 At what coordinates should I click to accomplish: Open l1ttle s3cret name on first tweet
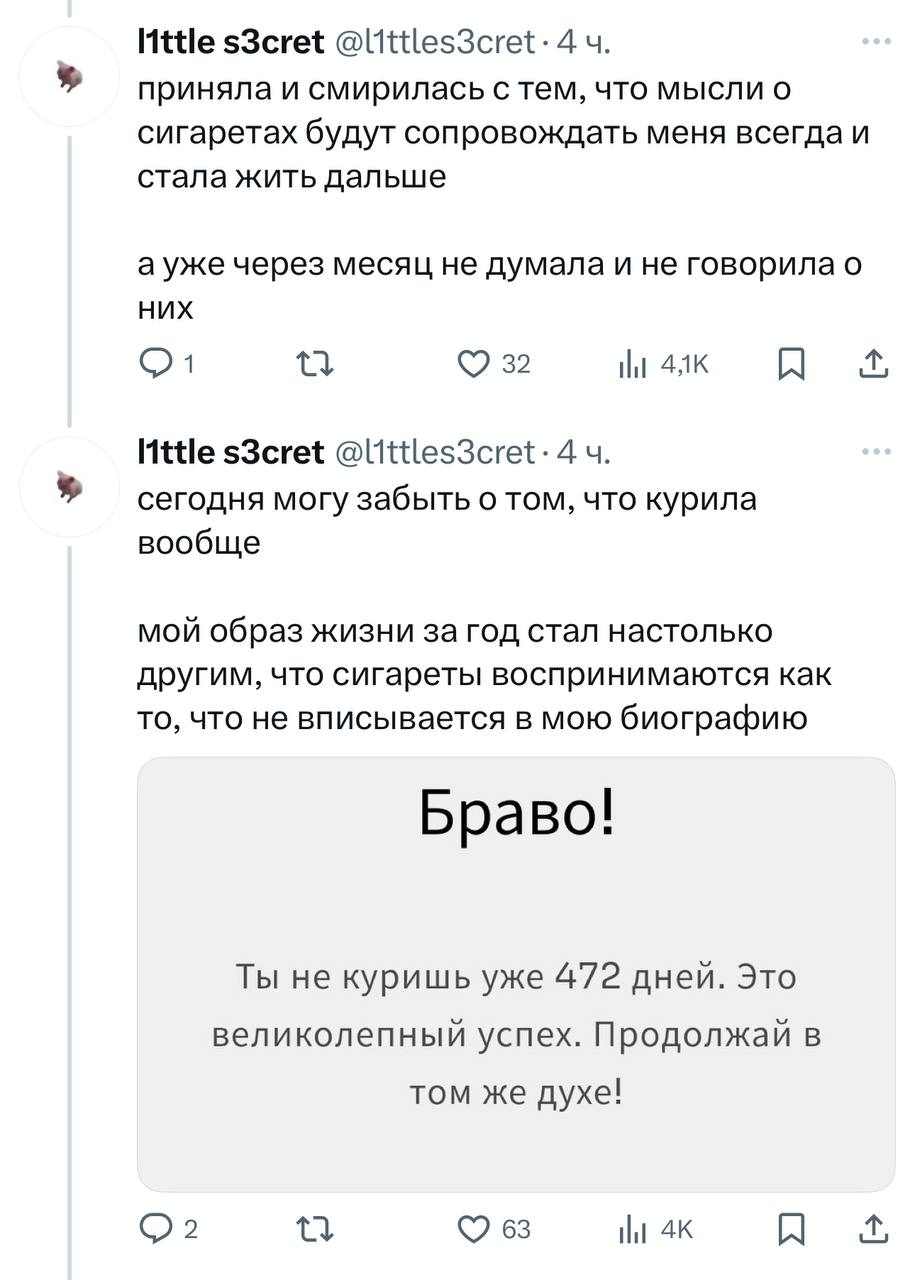click(230, 42)
